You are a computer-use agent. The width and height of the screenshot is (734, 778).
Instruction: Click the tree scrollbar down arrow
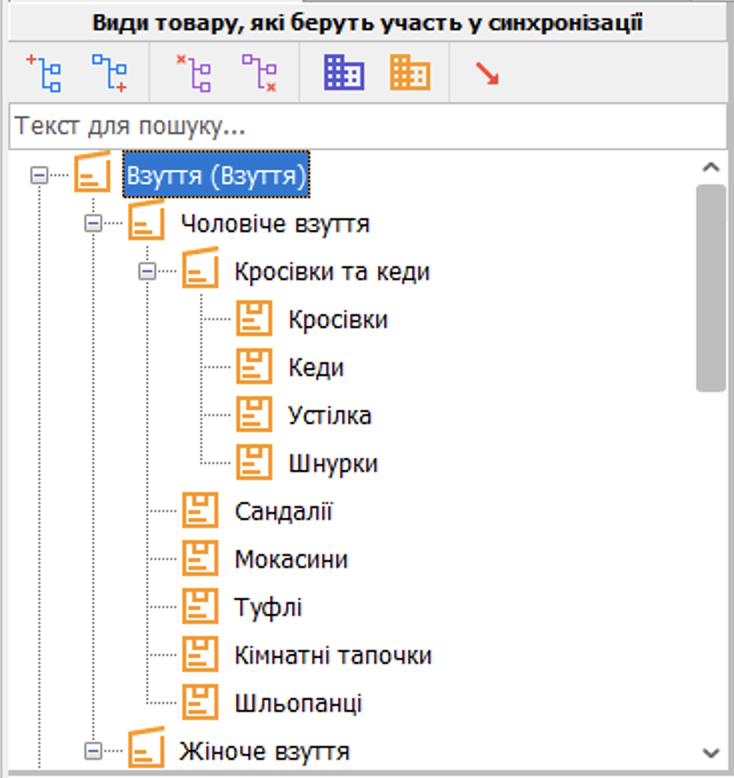[711, 753]
